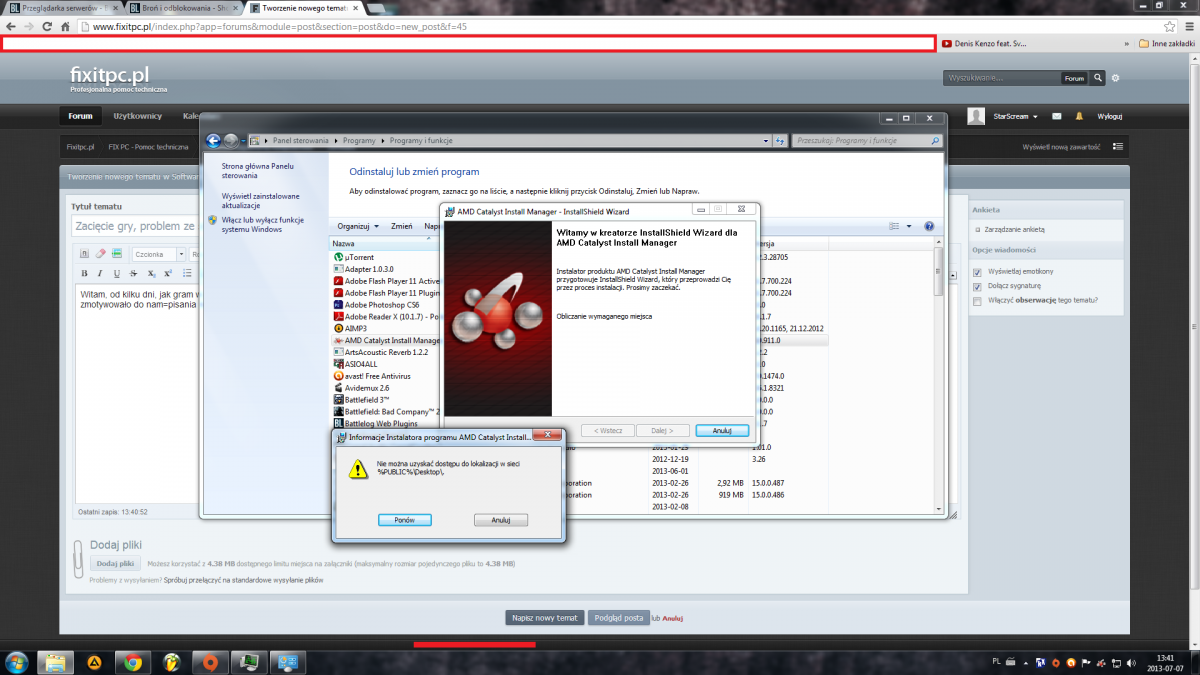Switch to the Broń i odblokowania browser tab

click(185, 7)
